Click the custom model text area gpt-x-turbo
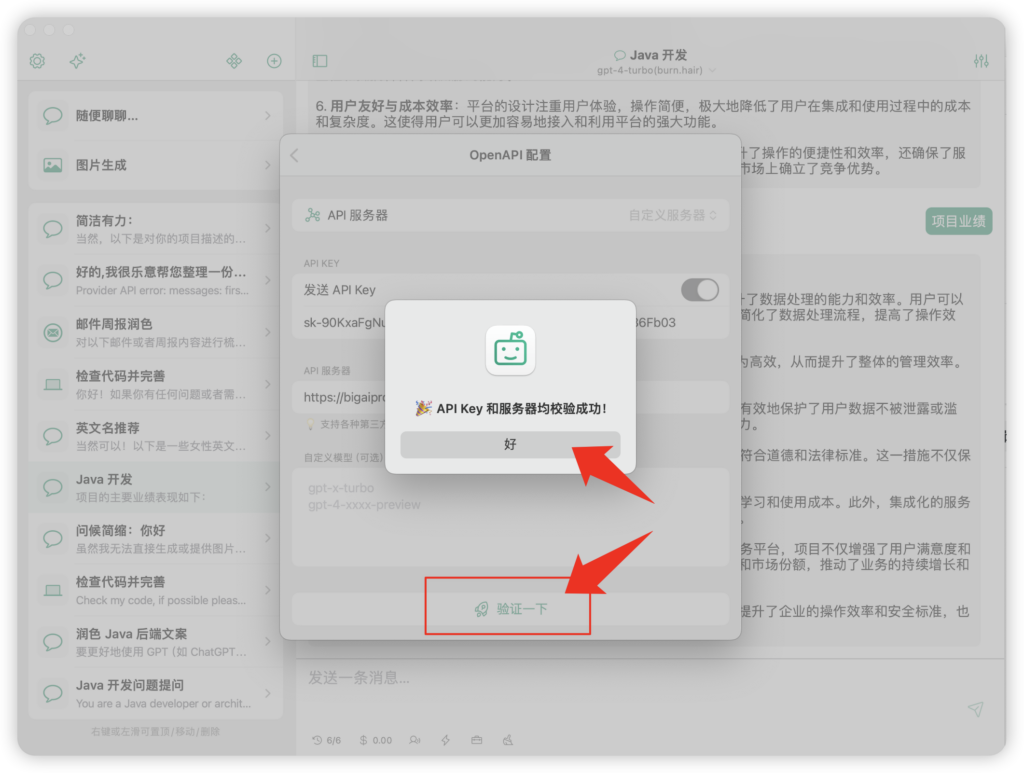This screenshot has height=773, width=1024. 510,517
